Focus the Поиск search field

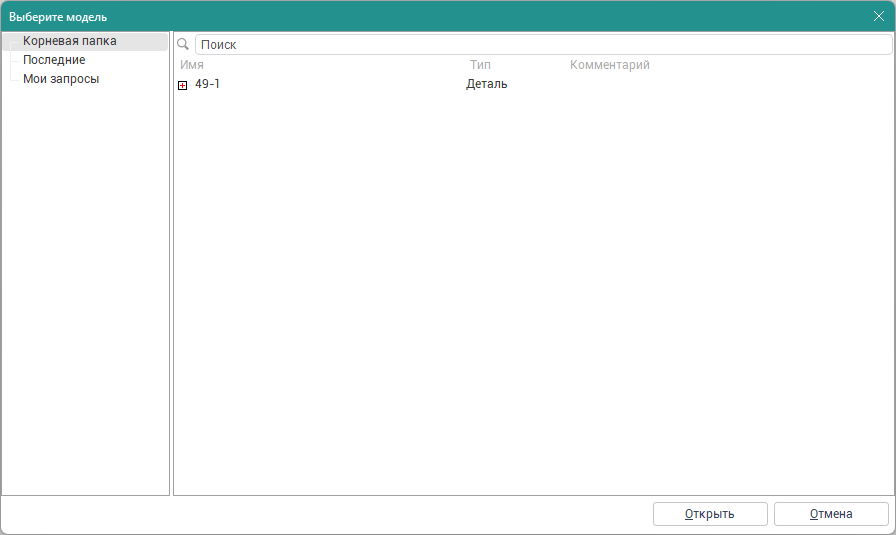point(540,45)
